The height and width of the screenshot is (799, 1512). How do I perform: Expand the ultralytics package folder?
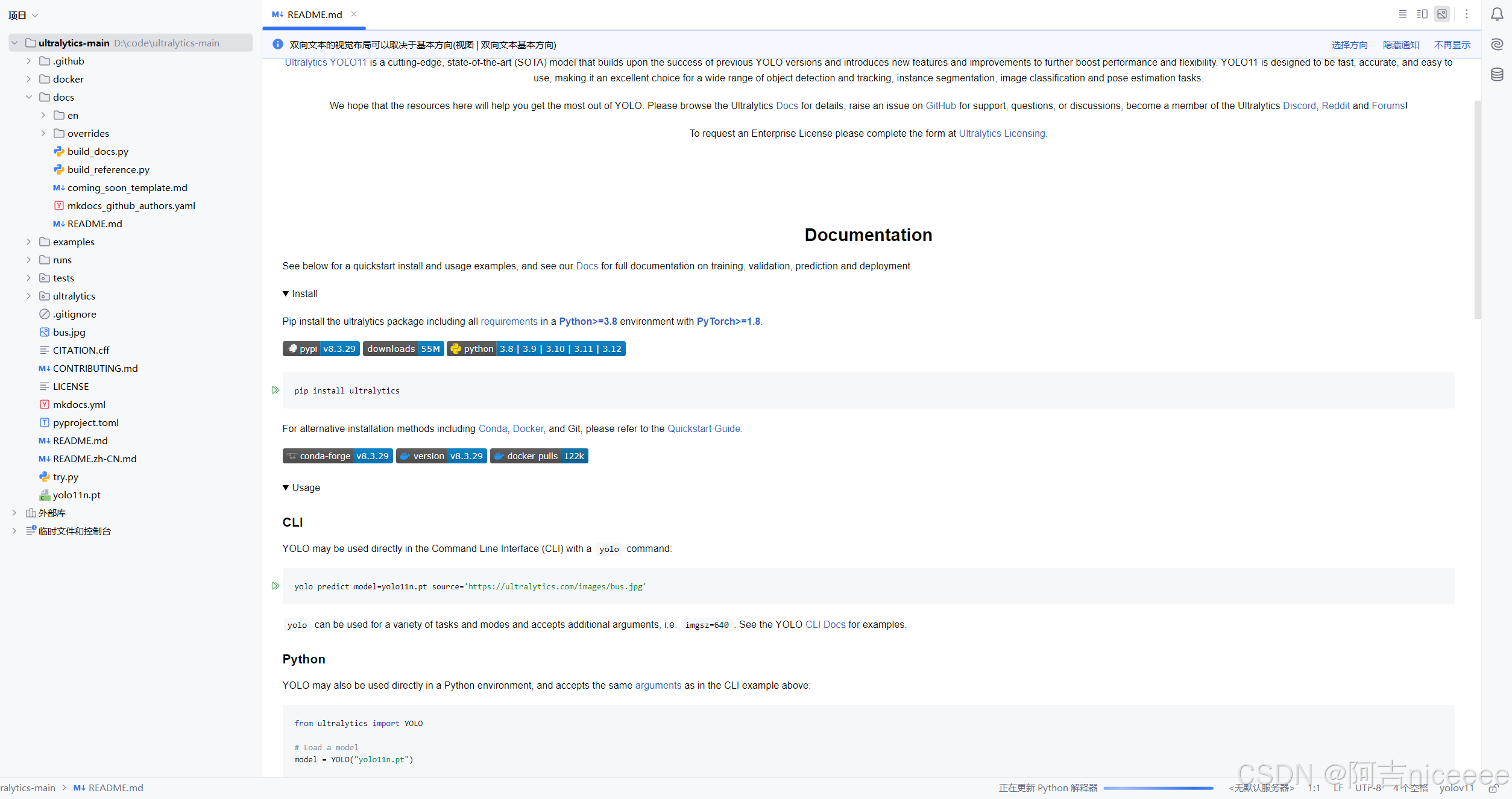[28, 296]
